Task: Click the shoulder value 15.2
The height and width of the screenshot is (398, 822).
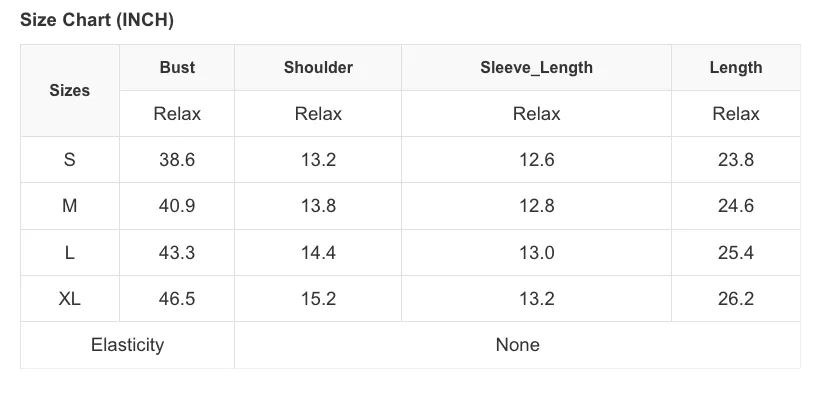Action: point(318,299)
